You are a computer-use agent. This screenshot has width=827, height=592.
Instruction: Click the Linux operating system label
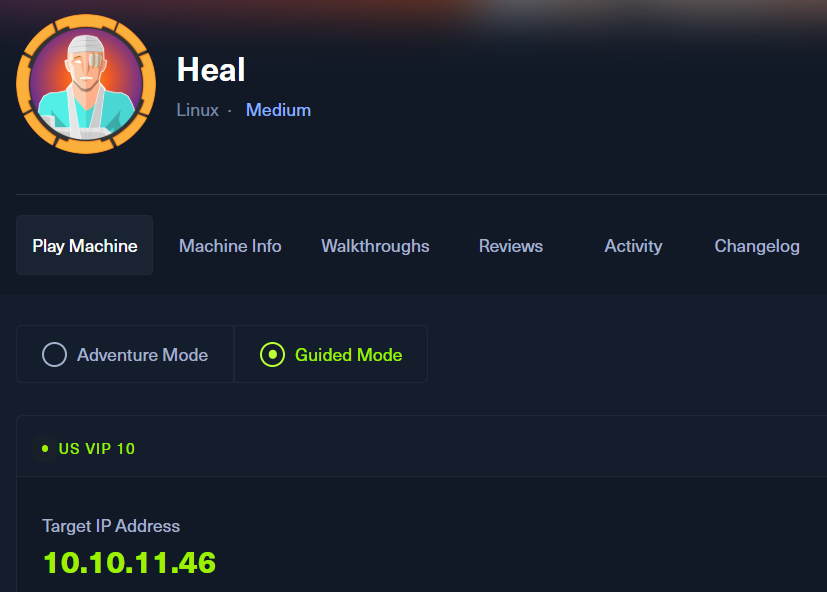tap(197, 110)
